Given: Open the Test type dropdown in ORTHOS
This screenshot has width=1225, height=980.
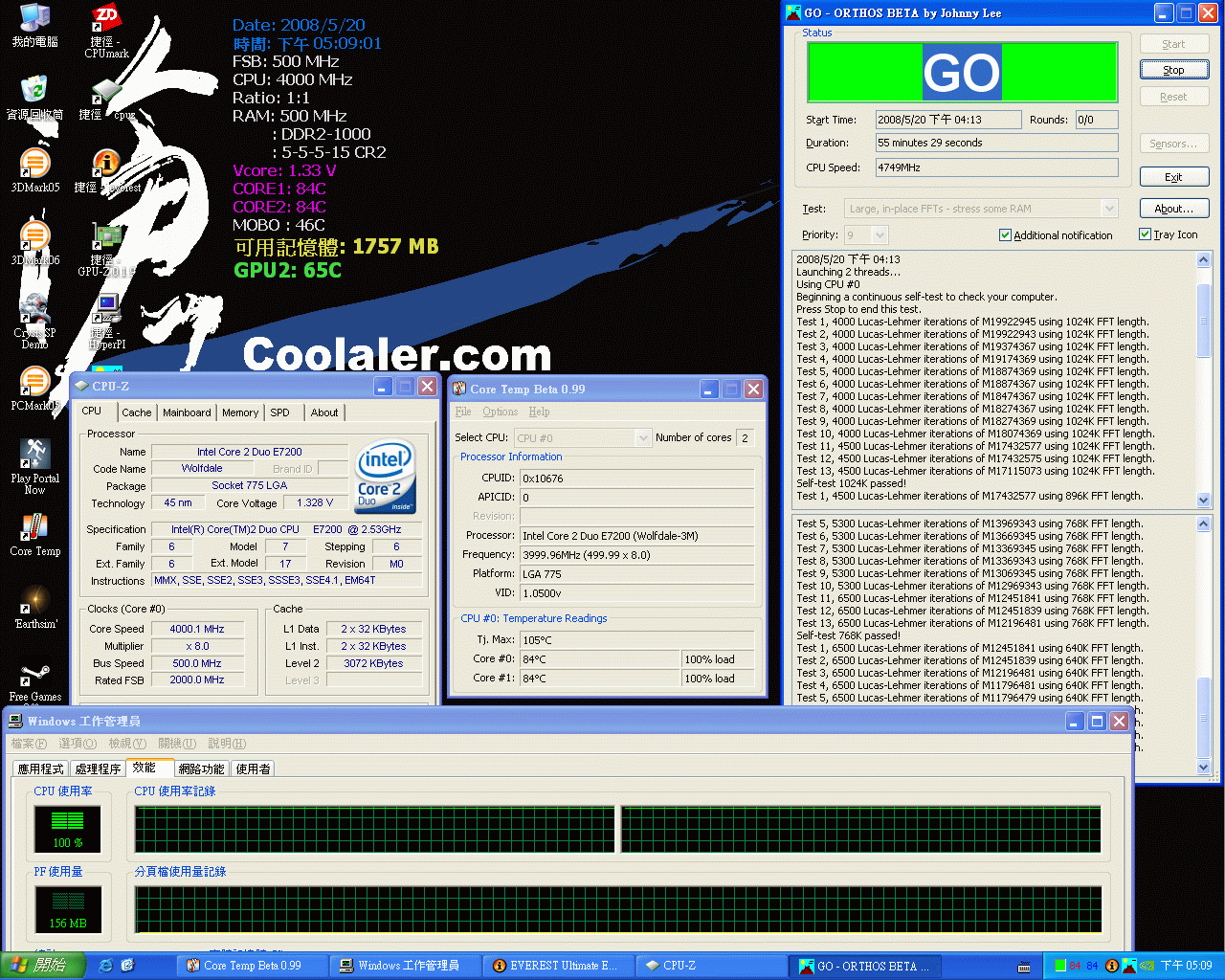Looking at the screenshot, I should [x=1109, y=209].
